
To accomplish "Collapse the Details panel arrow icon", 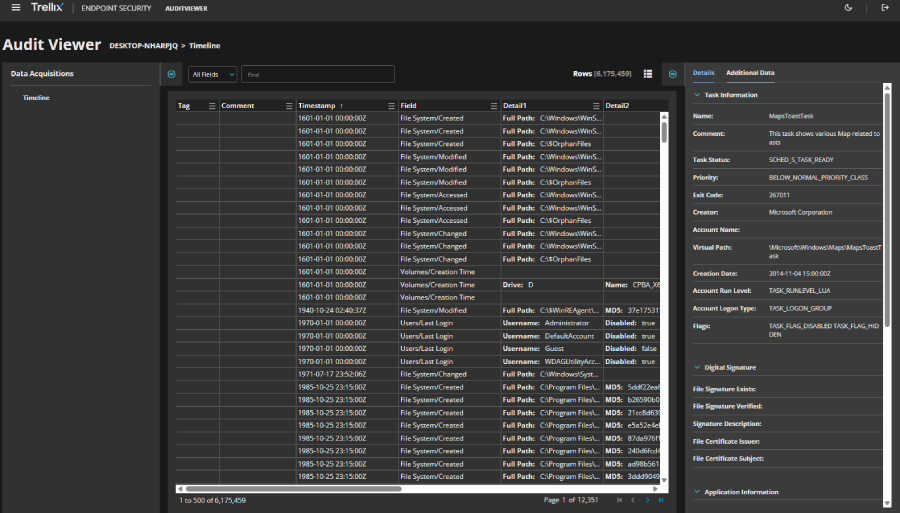I will tap(673, 74).
